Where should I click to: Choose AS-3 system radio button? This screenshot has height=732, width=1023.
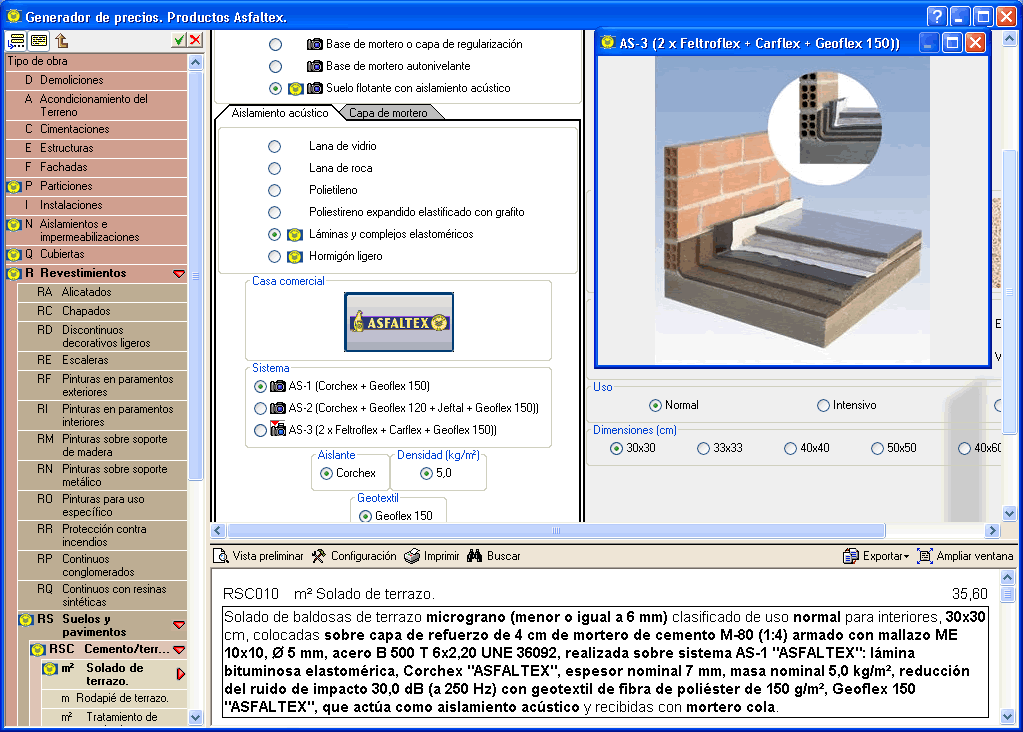tap(260, 430)
